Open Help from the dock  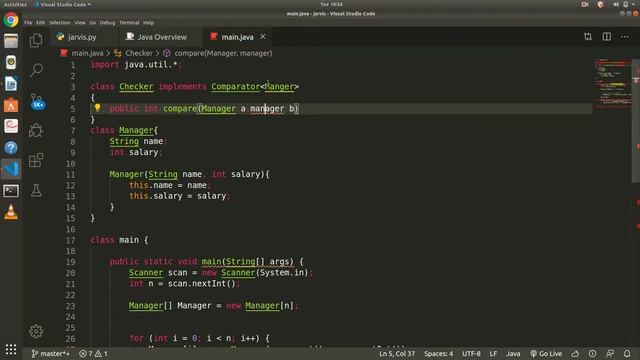point(11,148)
